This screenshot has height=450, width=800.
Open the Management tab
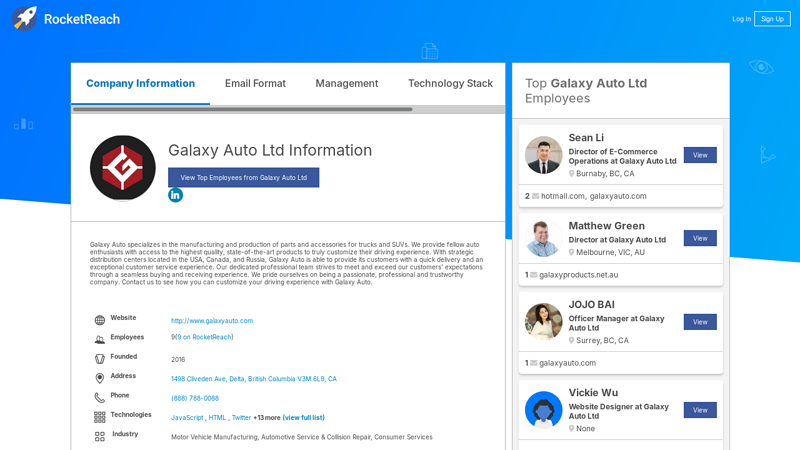(346, 83)
